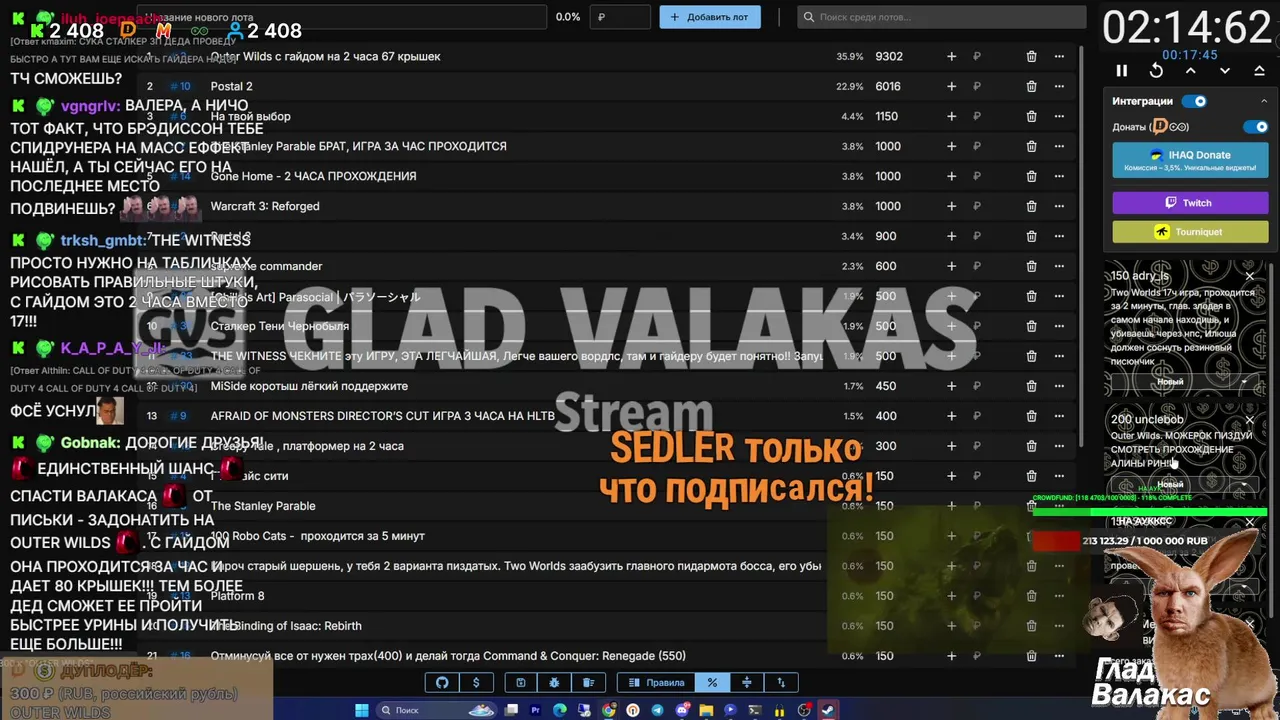Click the double-up arrow timer icon
1280x720 pixels.
coord(1259,71)
